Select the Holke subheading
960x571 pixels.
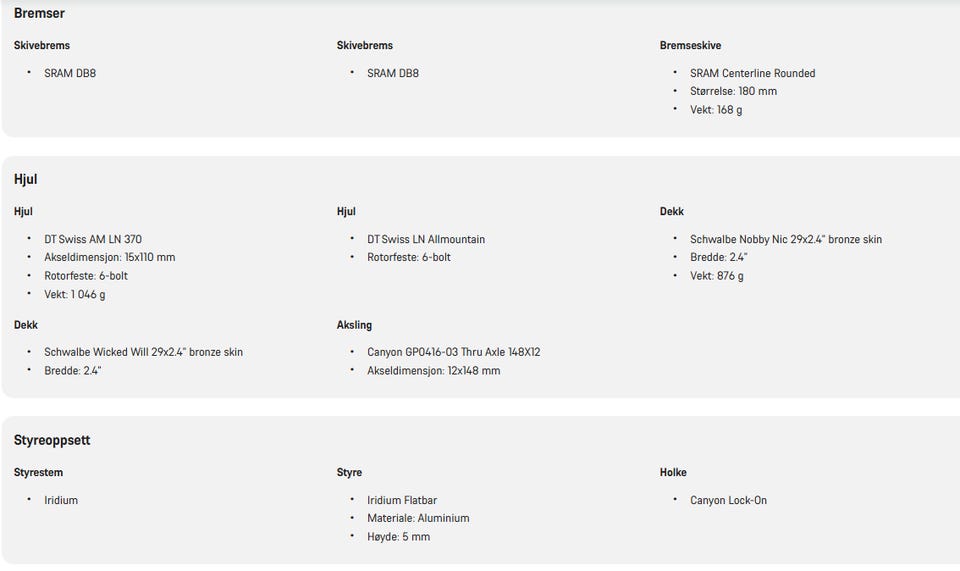673,472
